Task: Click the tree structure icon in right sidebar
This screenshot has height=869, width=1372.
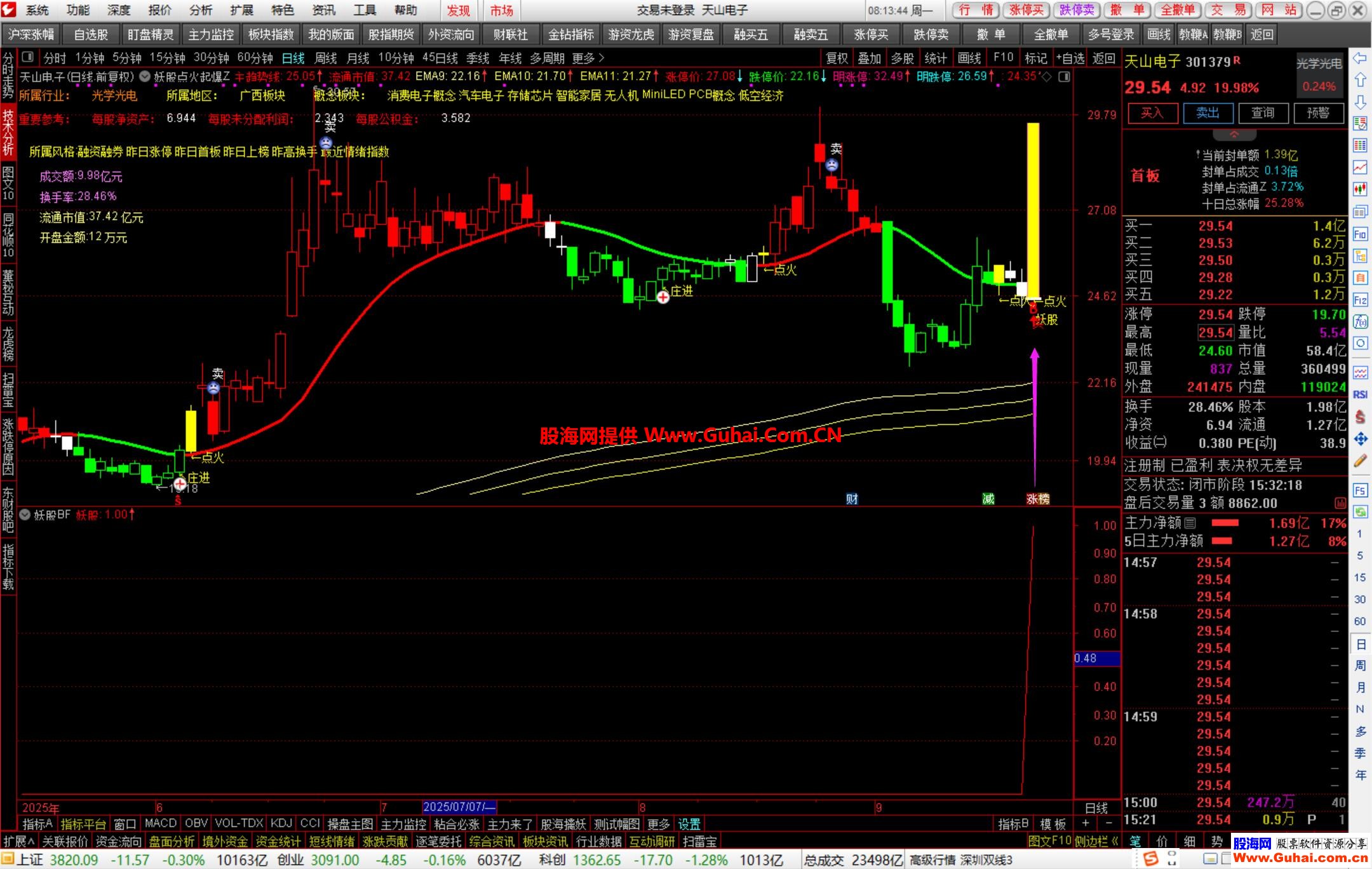Action: click(x=1360, y=256)
